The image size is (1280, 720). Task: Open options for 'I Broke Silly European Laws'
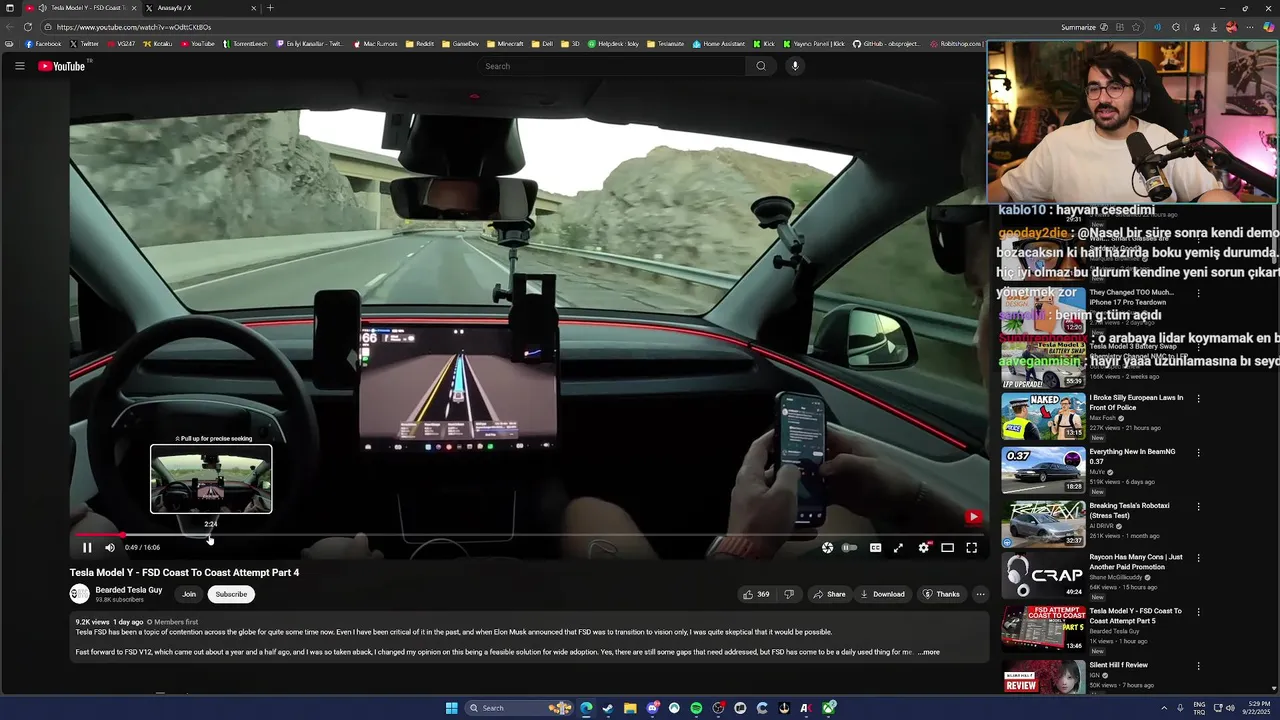pyautogui.click(x=1198, y=399)
